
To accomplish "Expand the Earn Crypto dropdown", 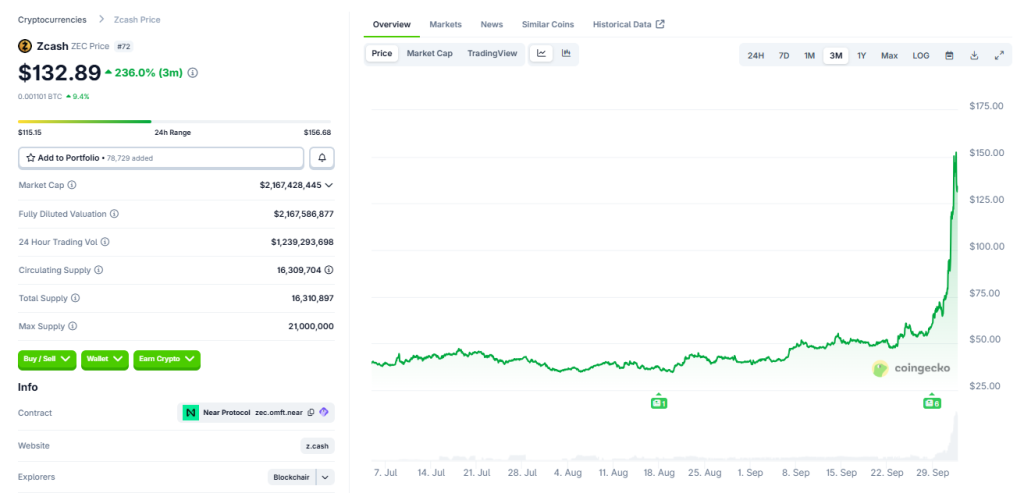I will pos(167,358).
